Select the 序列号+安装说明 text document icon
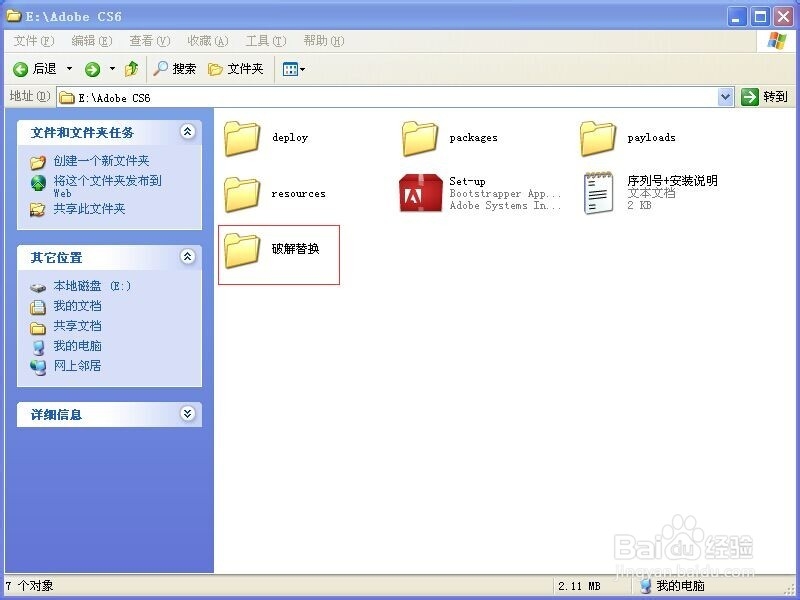800x600 pixels. coord(598,193)
